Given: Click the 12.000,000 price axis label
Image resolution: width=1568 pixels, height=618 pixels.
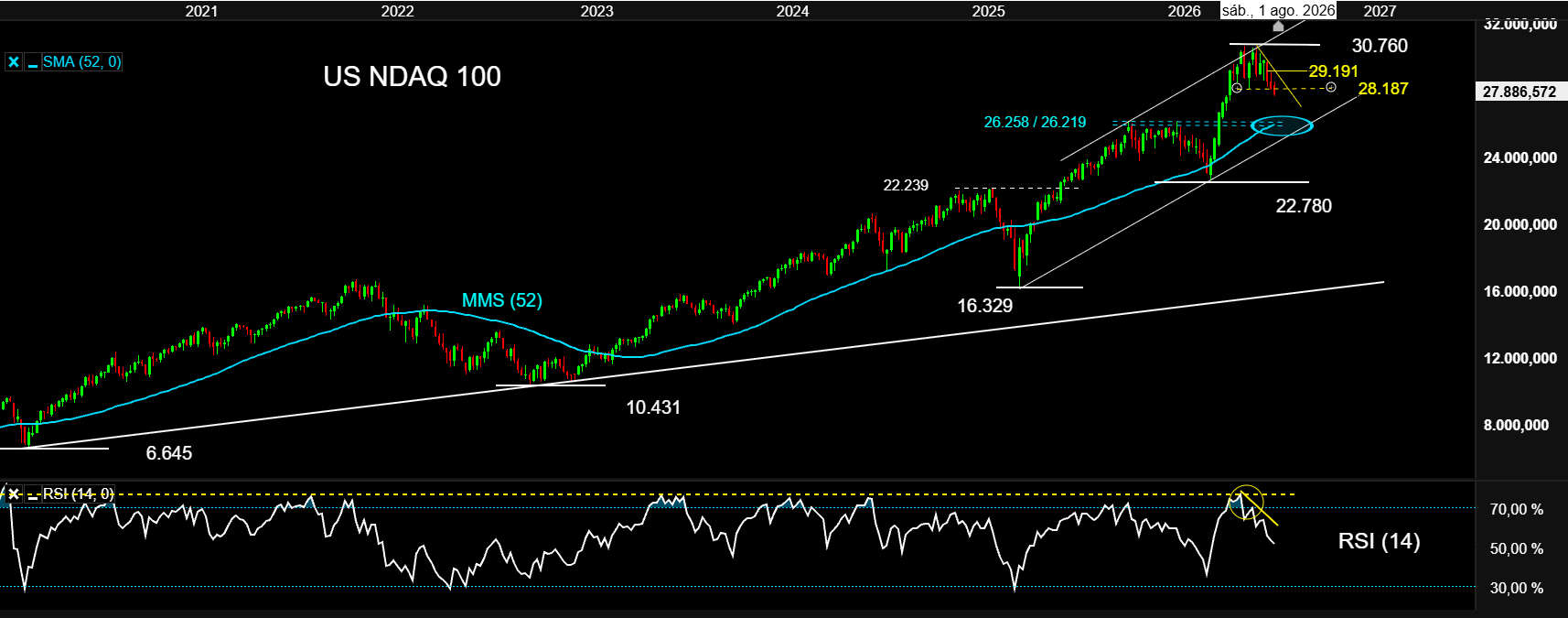Looking at the screenshot, I should point(1520,358).
